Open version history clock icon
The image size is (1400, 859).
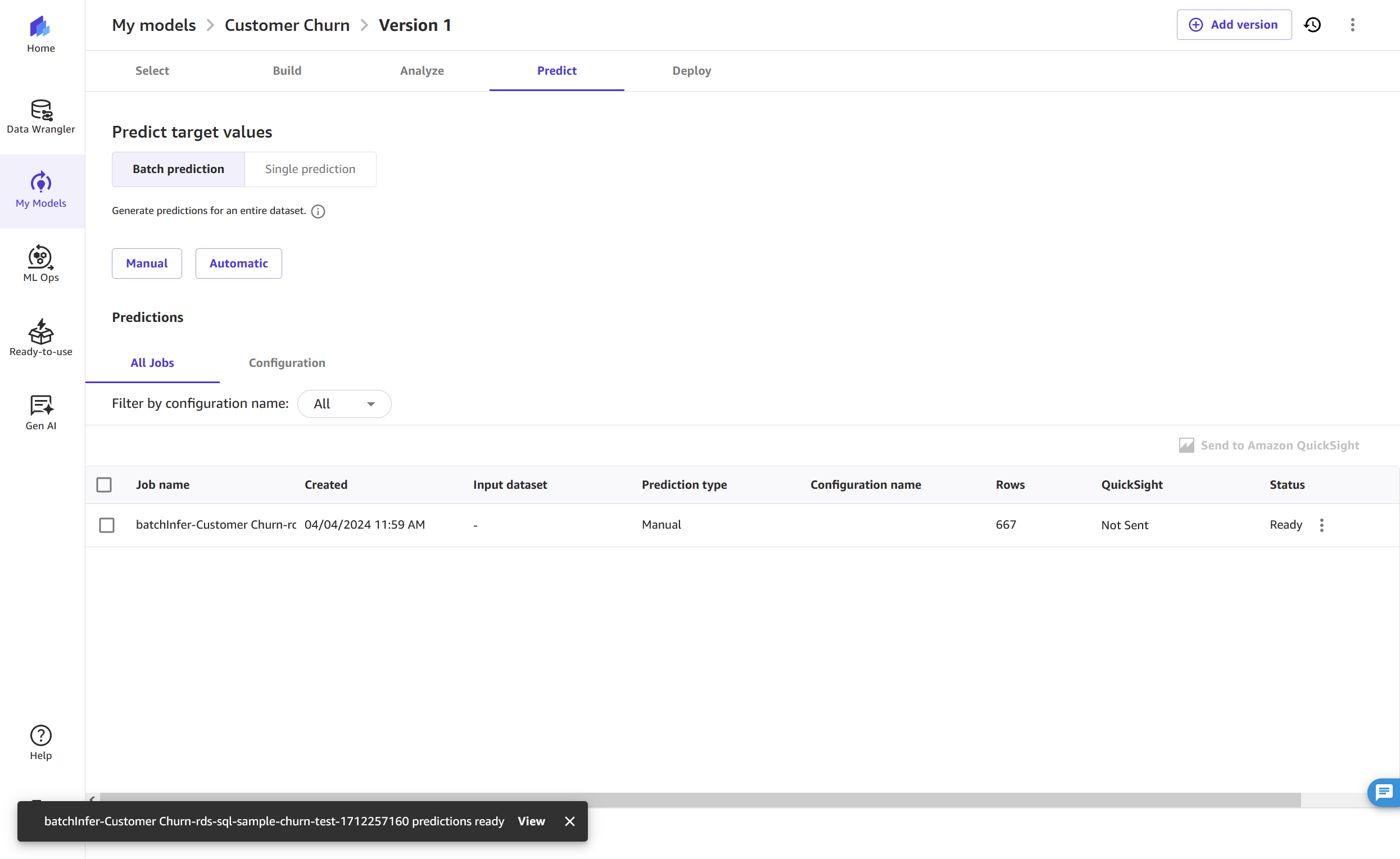tap(1312, 25)
